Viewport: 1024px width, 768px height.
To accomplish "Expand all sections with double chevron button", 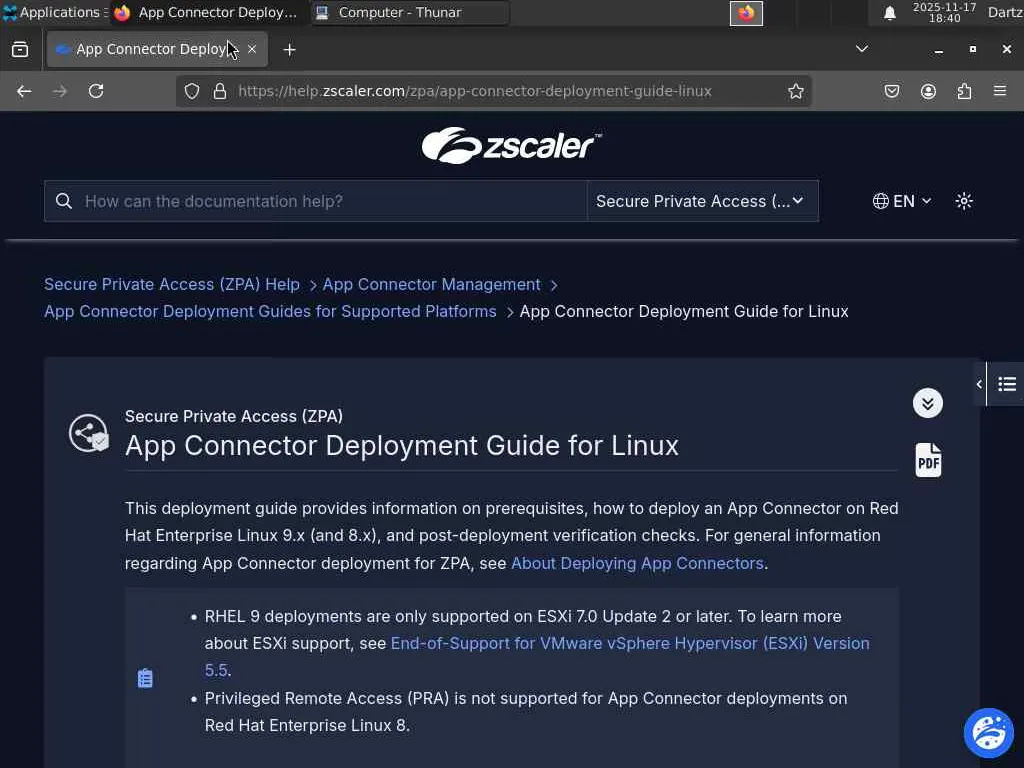I will 927,403.
